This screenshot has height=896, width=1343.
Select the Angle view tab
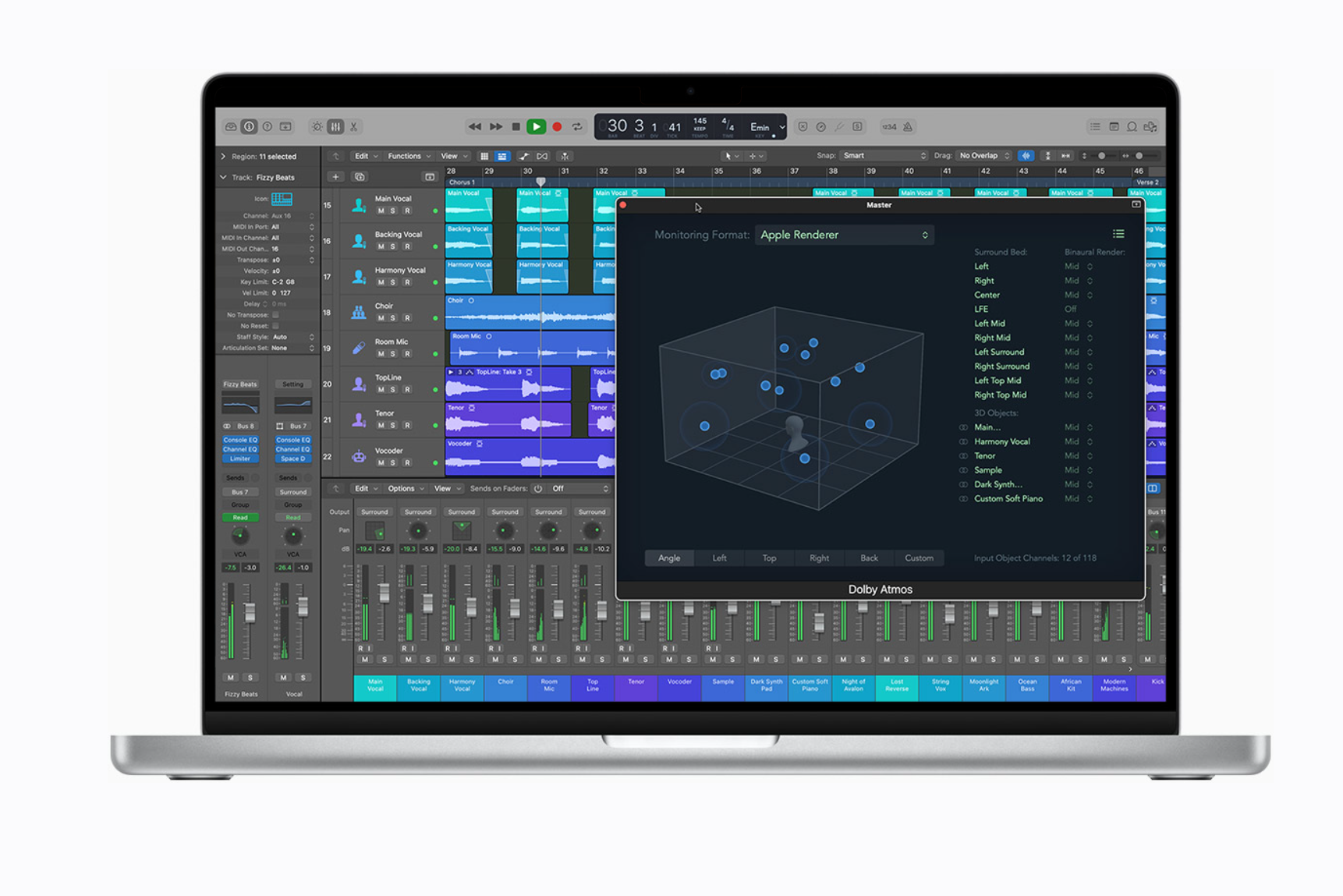(x=669, y=558)
